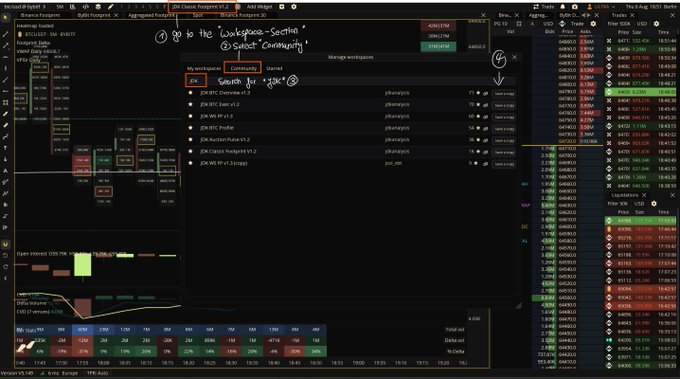
Task: Open the btcusd @ bybitf symbol selector
Action: 24,7
